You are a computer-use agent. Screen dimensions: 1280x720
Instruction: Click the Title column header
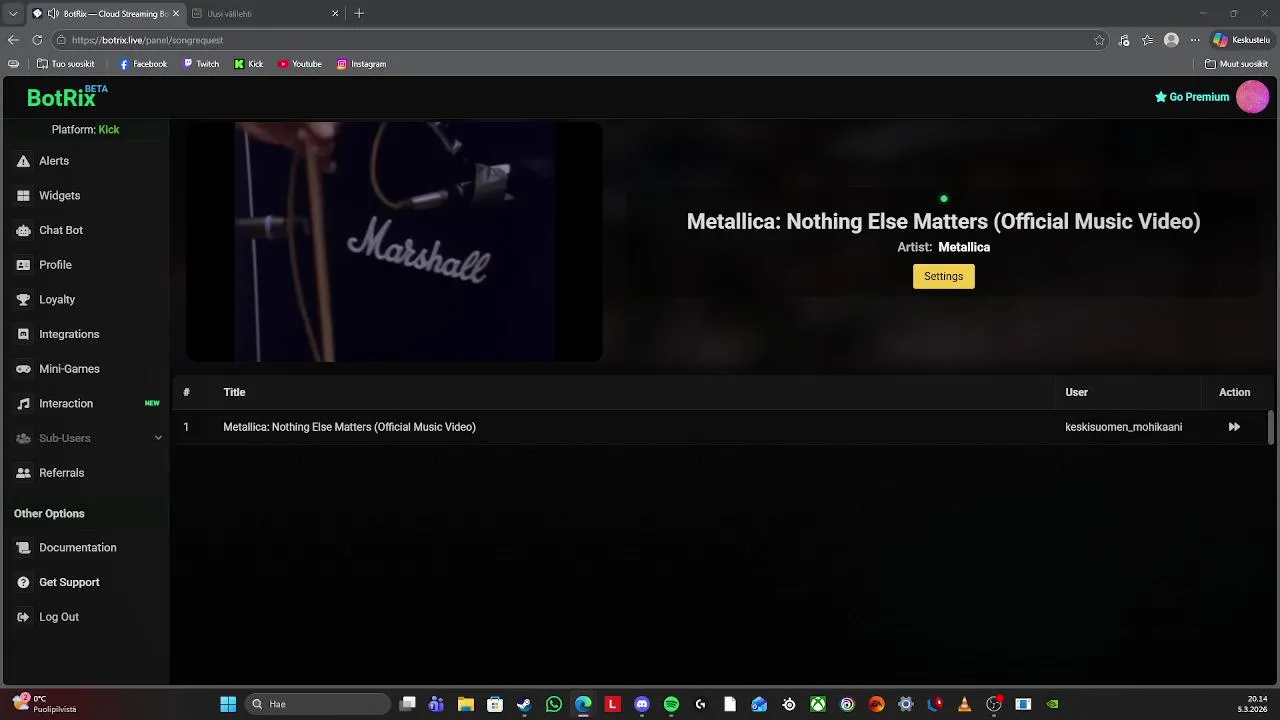(x=234, y=393)
